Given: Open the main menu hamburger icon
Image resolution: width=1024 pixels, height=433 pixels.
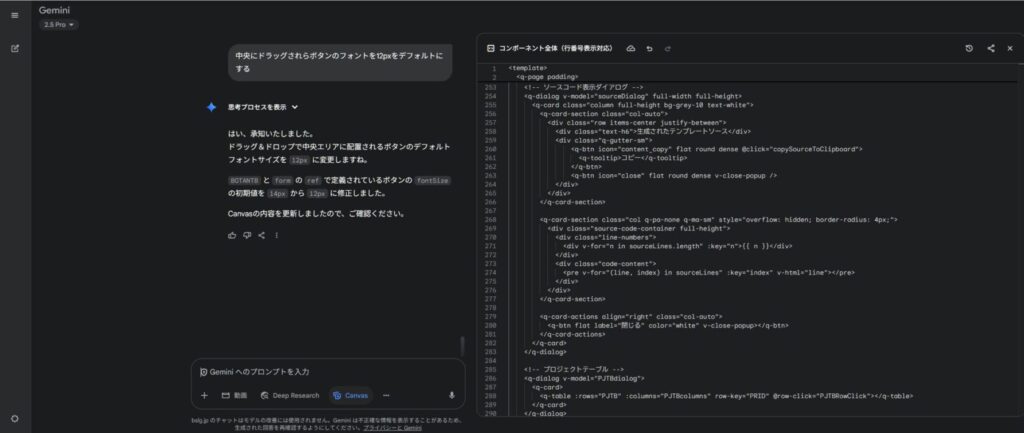Looking at the screenshot, I should point(14,15).
